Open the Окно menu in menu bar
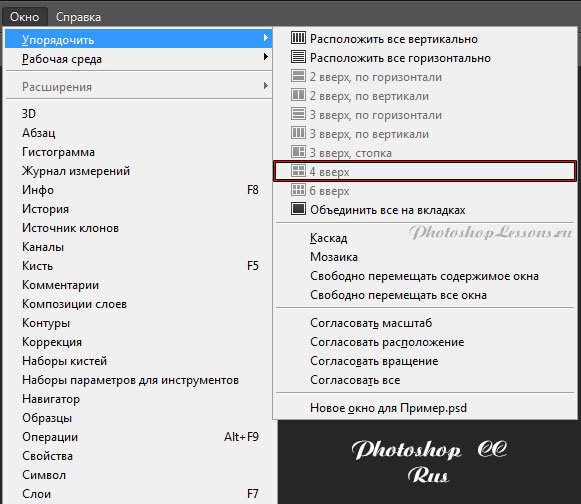The image size is (581, 504). click(x=24, y=17)
